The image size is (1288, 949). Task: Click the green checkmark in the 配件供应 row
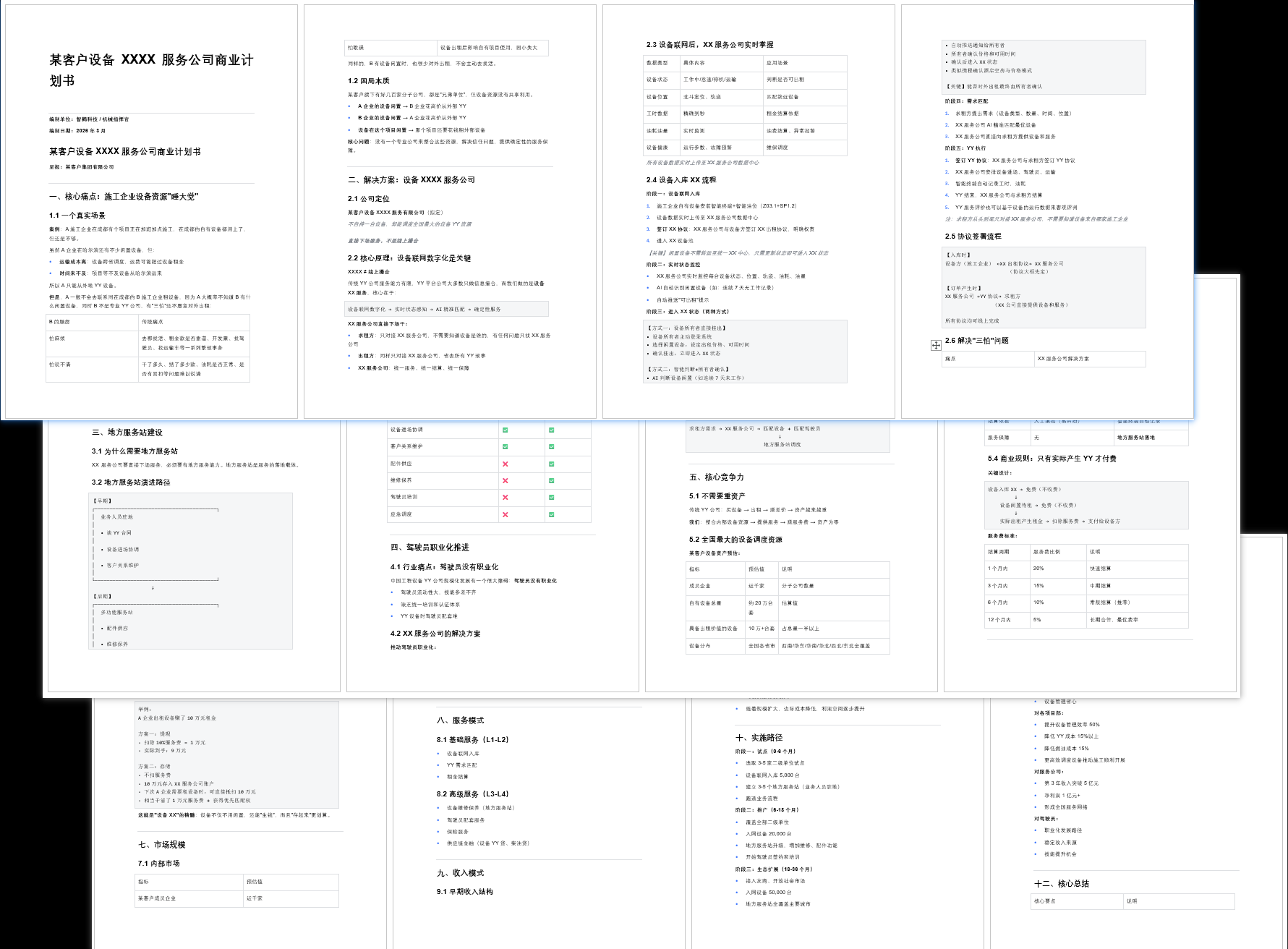point(551,464)
